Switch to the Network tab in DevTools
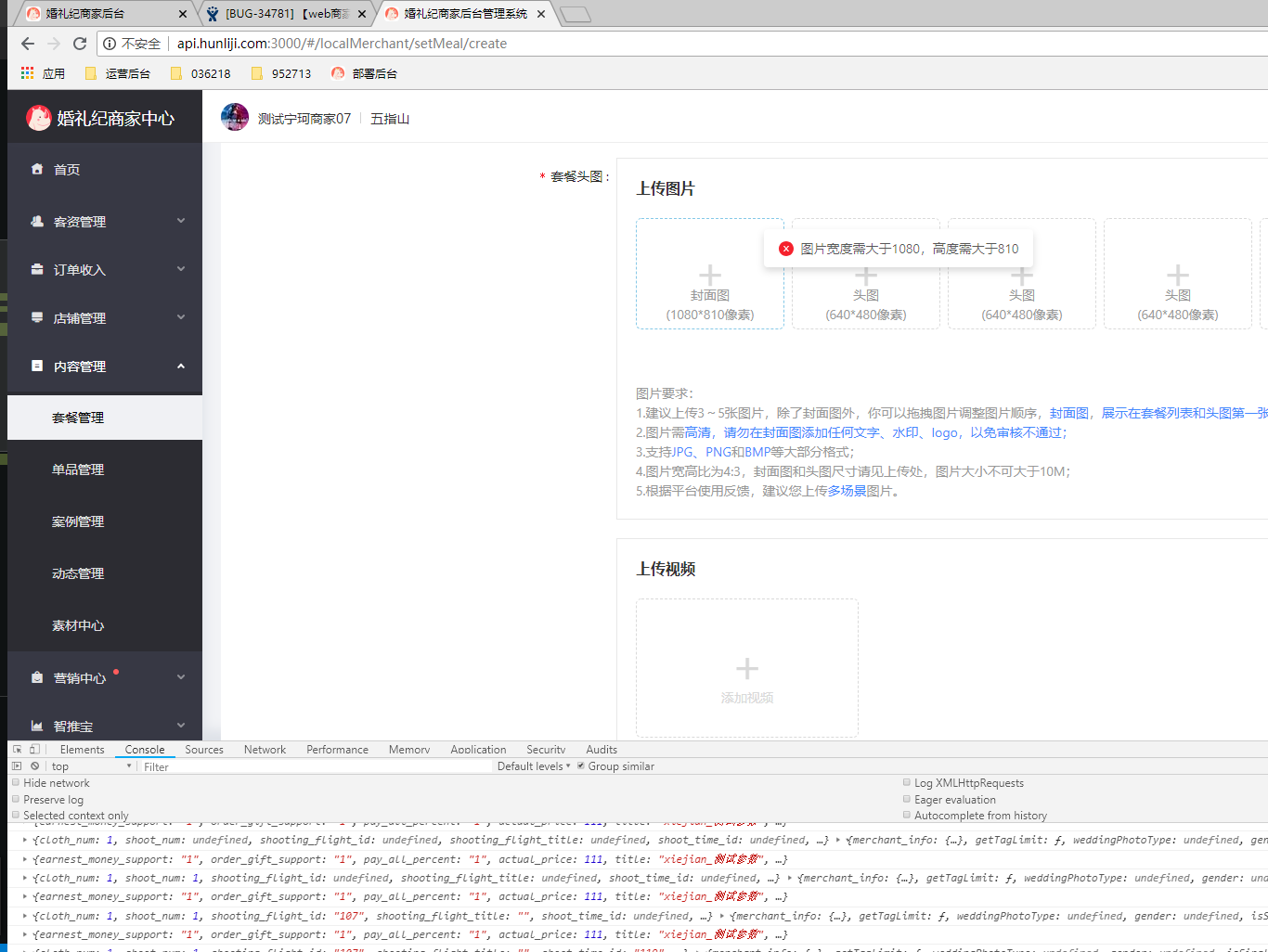Screen dimensions: 1268x952 click(x=265, y=750)
